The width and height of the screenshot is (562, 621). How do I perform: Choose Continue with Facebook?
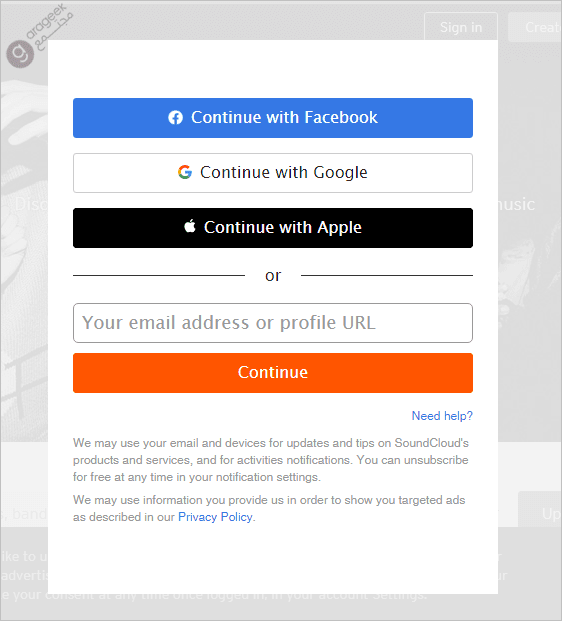pyautogui.click(x=273, y=118)
